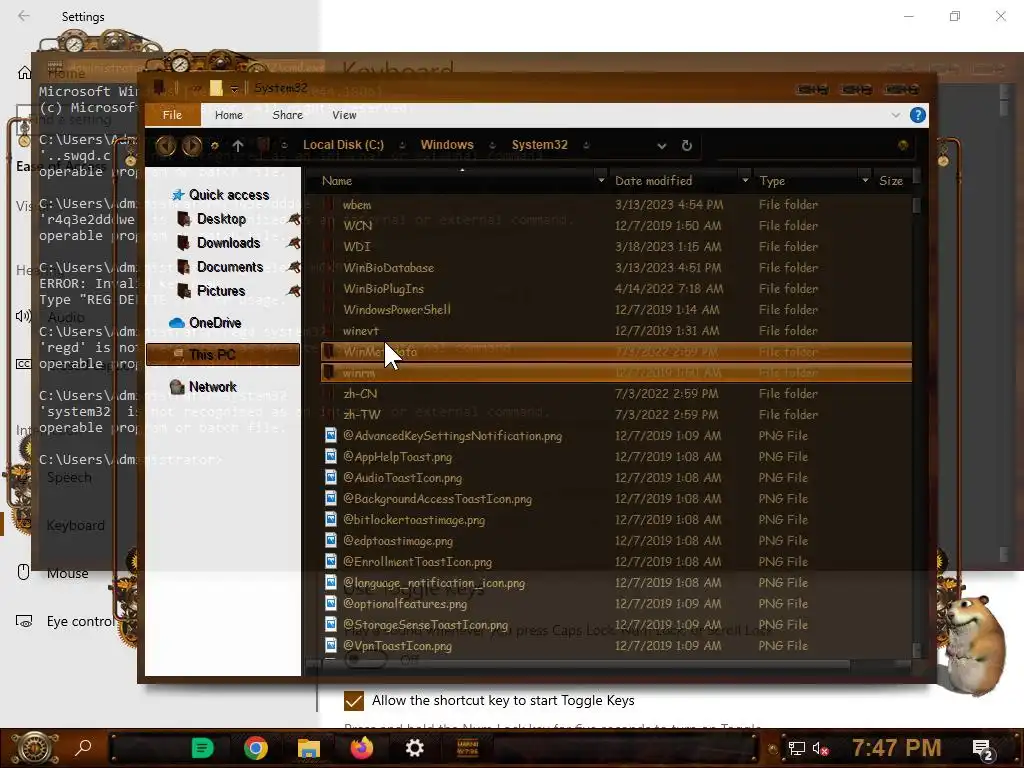Click @edptoastimage.png file icon

point(331,540)
